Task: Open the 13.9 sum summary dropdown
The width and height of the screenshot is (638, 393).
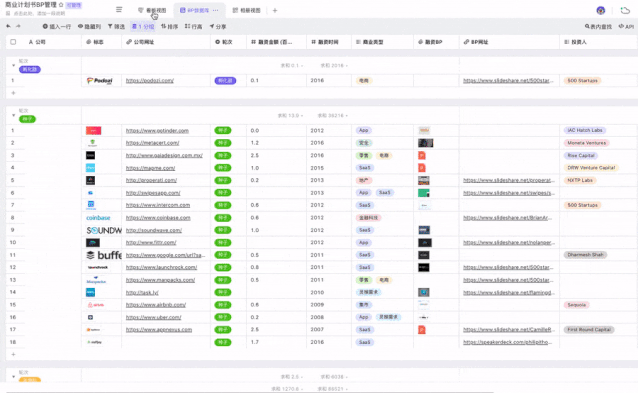Action: pyautogui.click(x=290, y=116)
